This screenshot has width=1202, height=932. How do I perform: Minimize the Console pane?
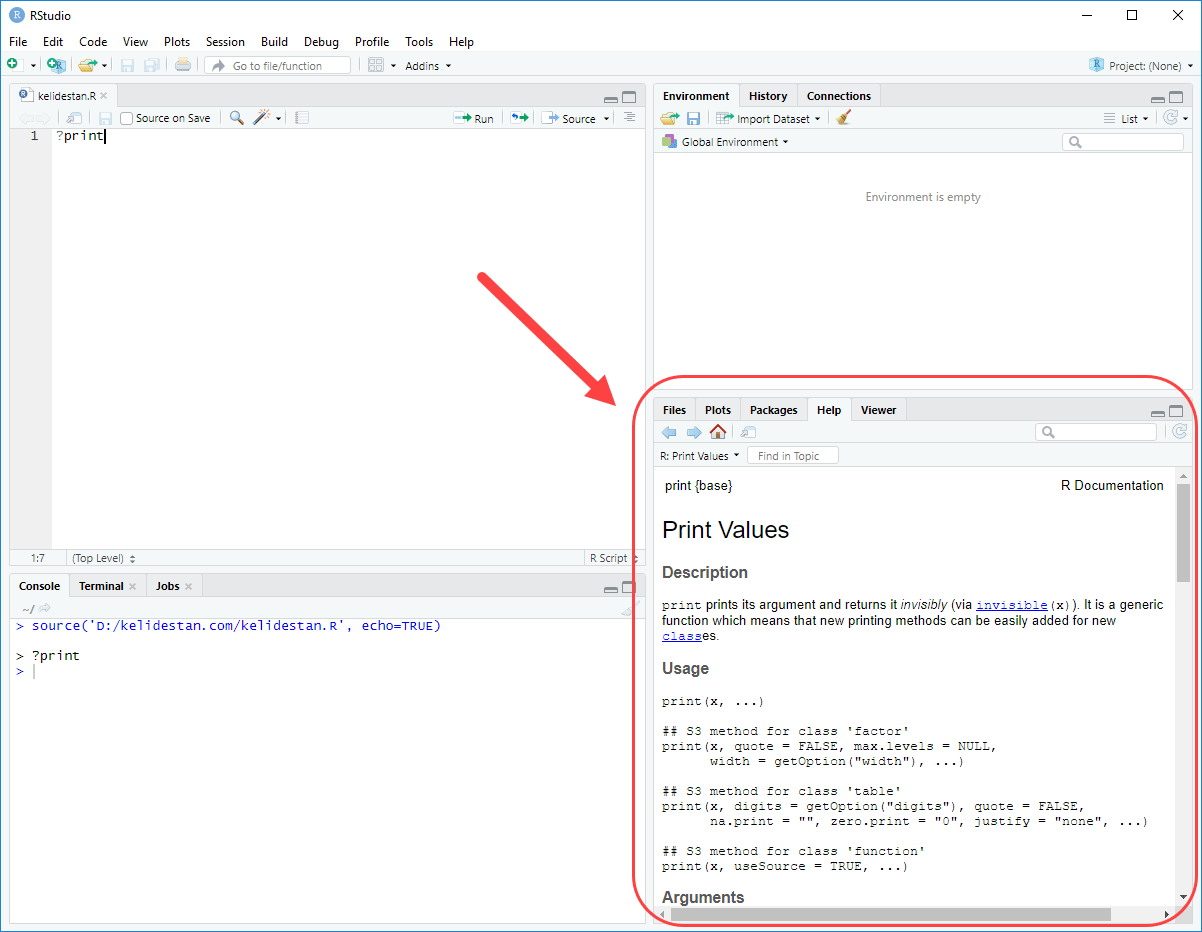coord(611,589)
